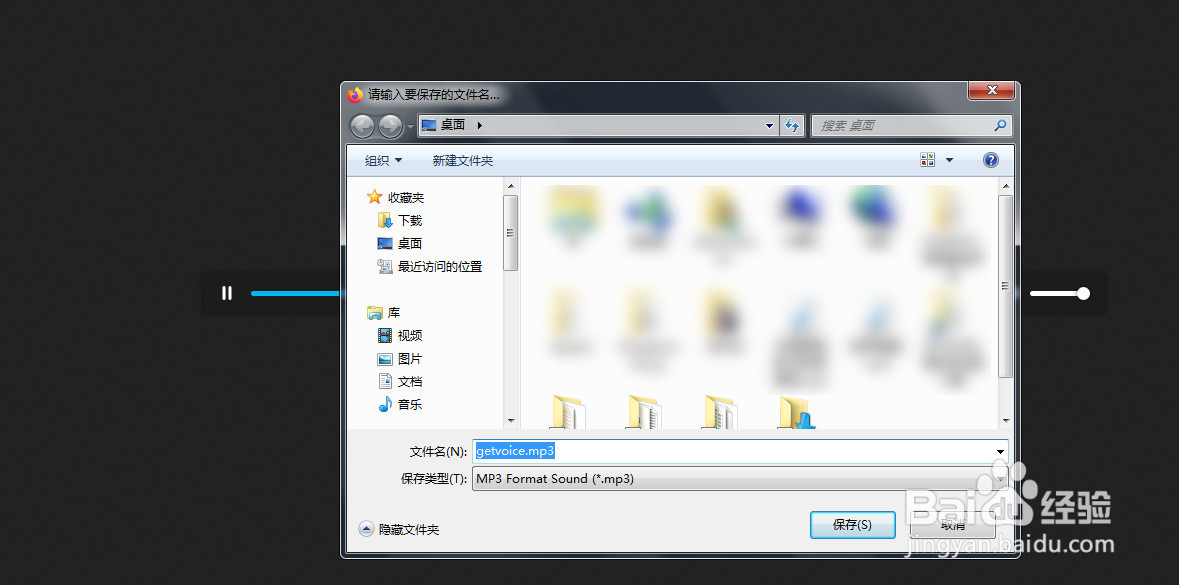1179x585 pixels.
Task: Click the 图片 library icon
Action: coord(385,359)
